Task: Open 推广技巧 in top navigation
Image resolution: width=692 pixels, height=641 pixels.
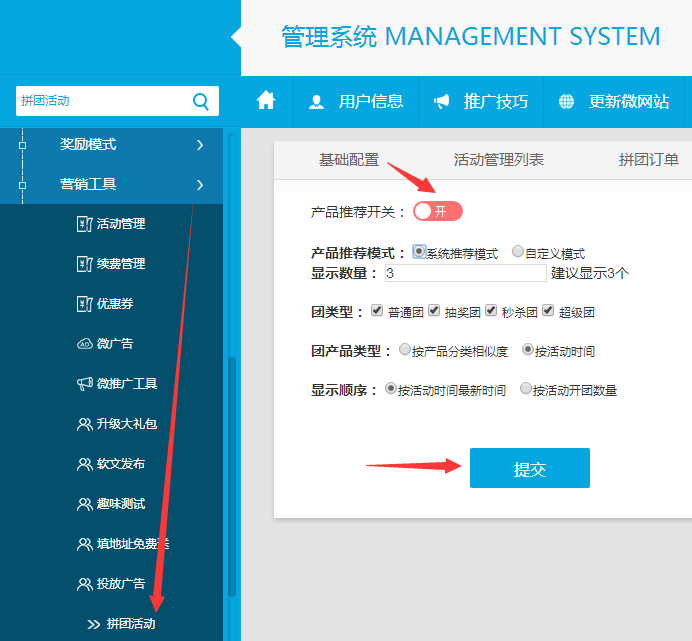Action: [x=481, y=101]
